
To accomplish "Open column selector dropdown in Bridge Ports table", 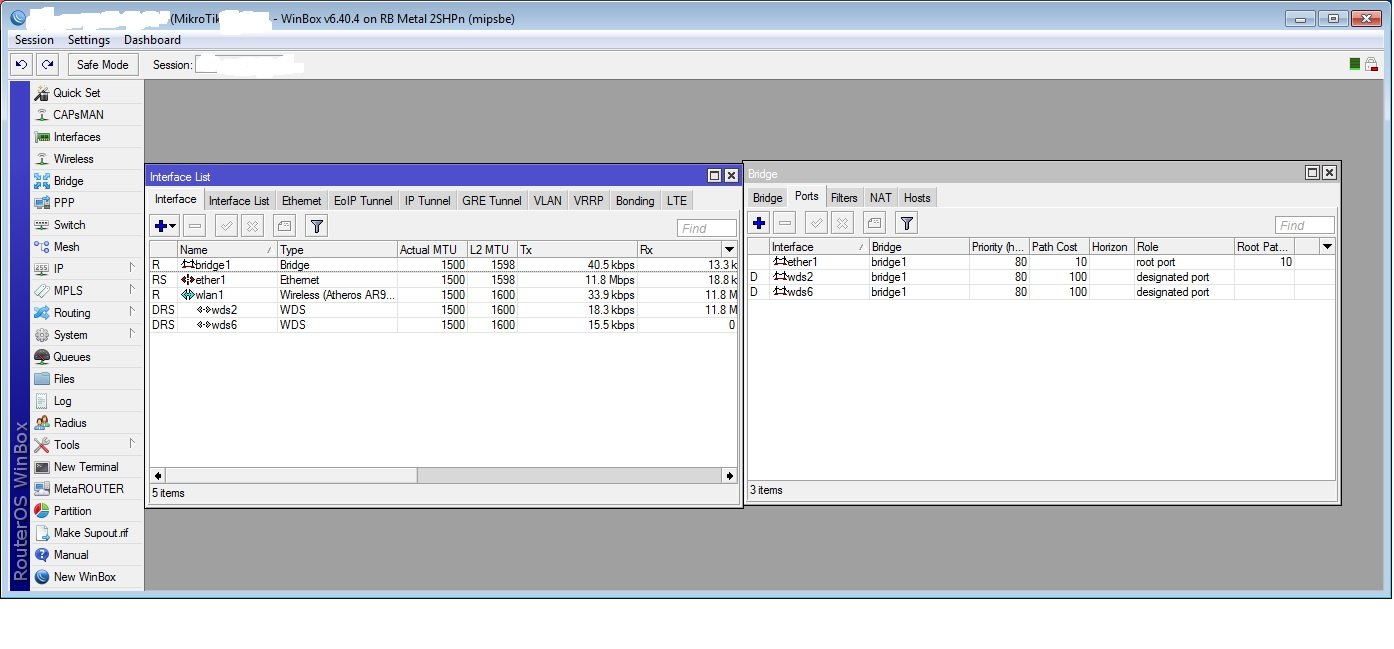I will (x=1327, y=247).
